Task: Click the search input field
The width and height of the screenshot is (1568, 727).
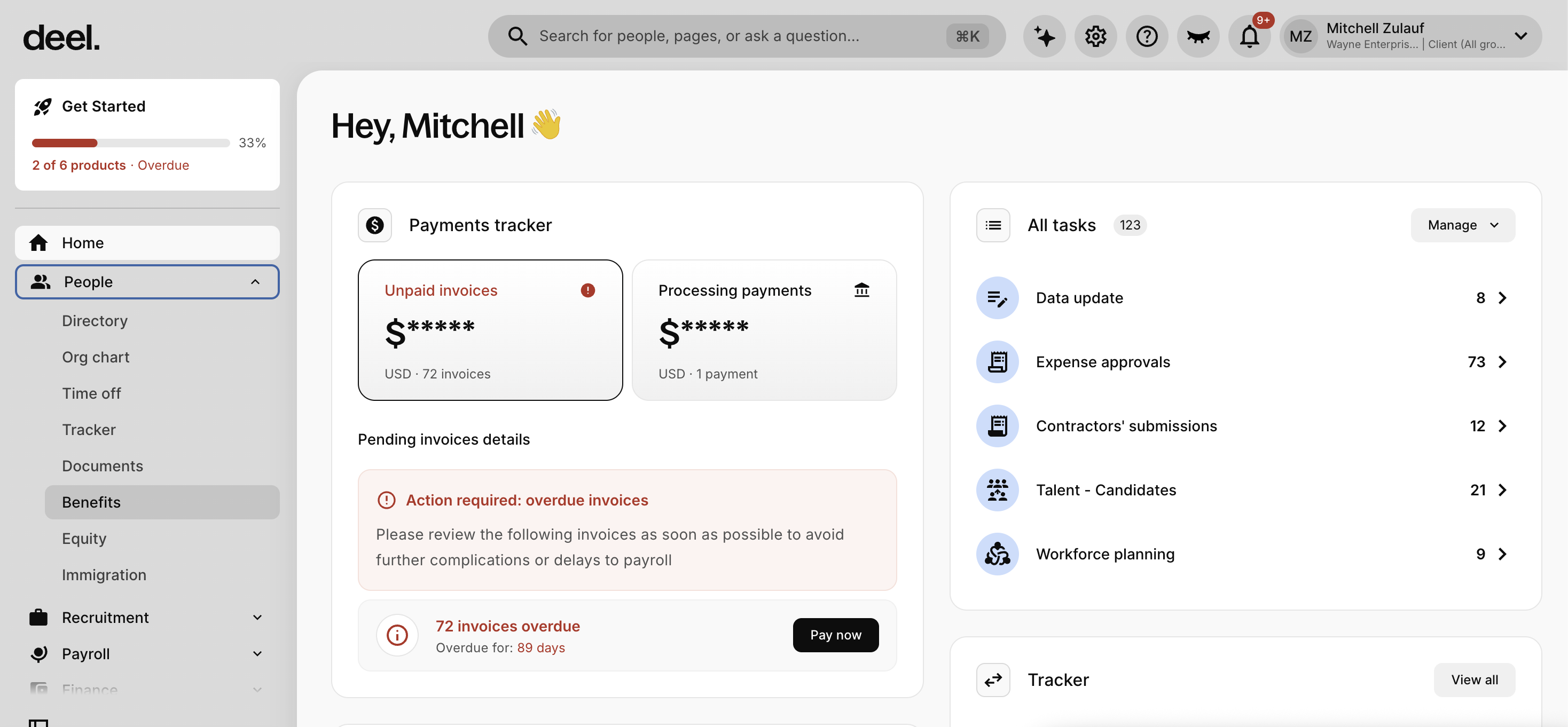Action: coord(746,36)
